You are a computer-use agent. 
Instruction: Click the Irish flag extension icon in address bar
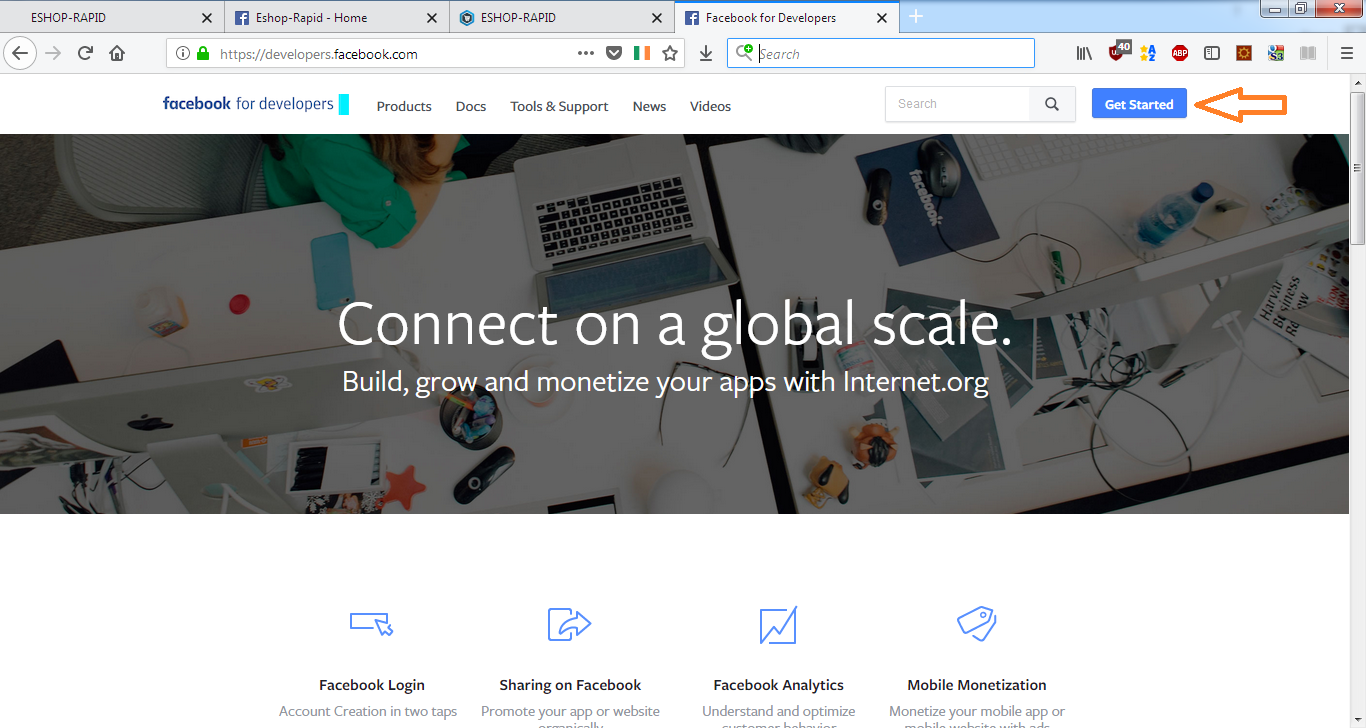[642, 54]
